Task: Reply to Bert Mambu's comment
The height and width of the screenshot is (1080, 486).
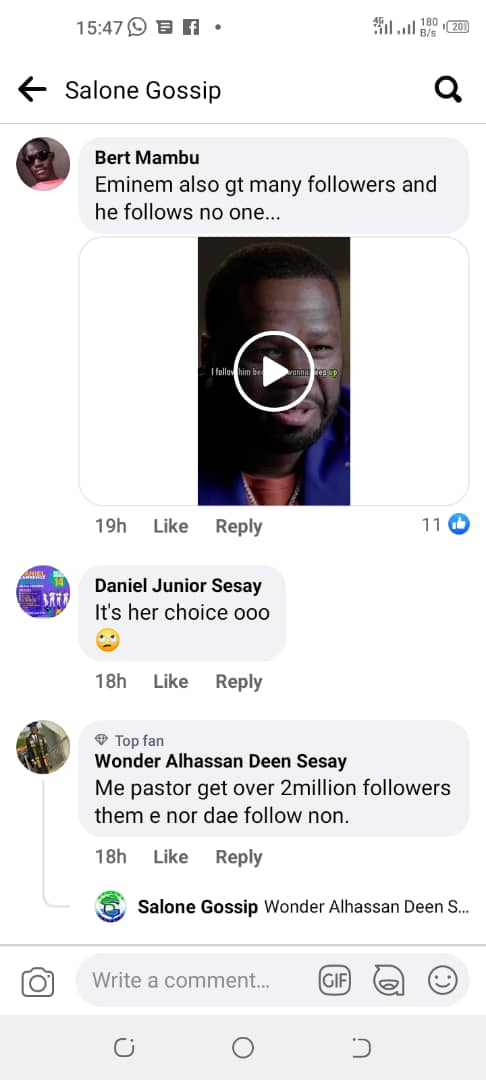Action: click(239, 526)
